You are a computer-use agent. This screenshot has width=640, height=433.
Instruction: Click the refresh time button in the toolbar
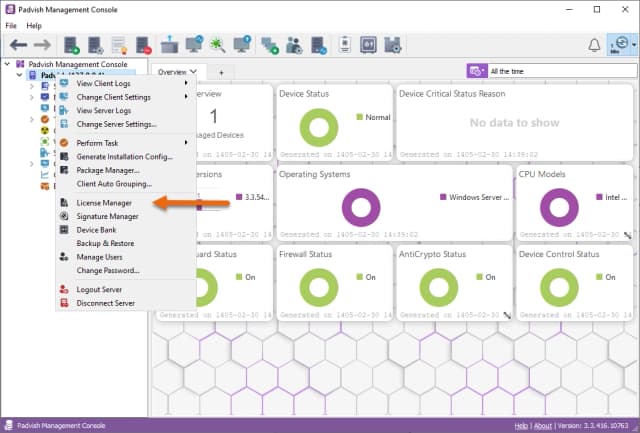point(619,45)
